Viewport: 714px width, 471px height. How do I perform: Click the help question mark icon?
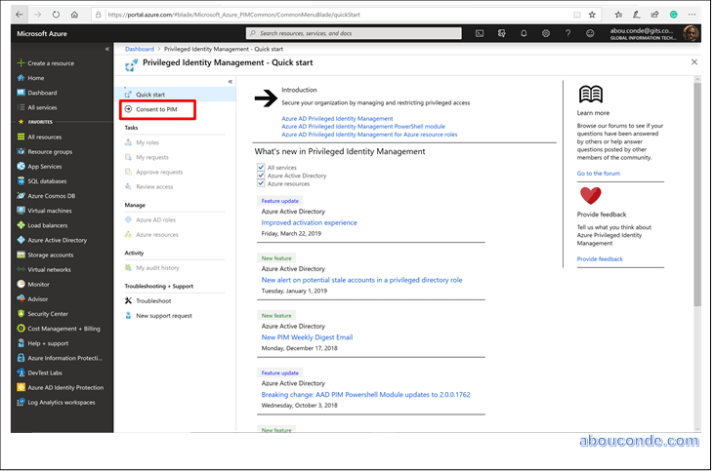568,33
